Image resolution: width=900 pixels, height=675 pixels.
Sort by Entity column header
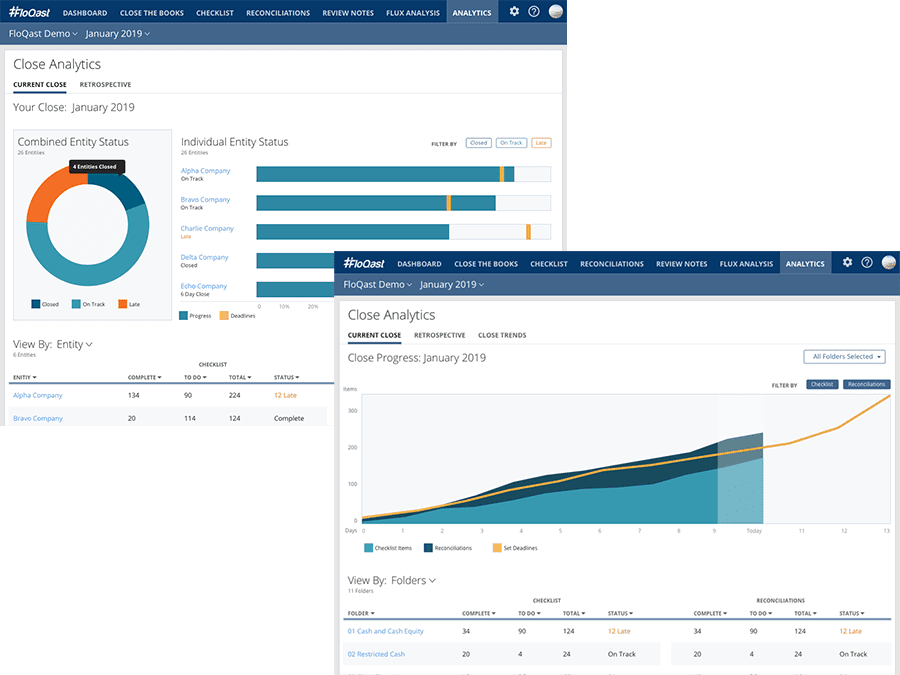coord(25,377)
